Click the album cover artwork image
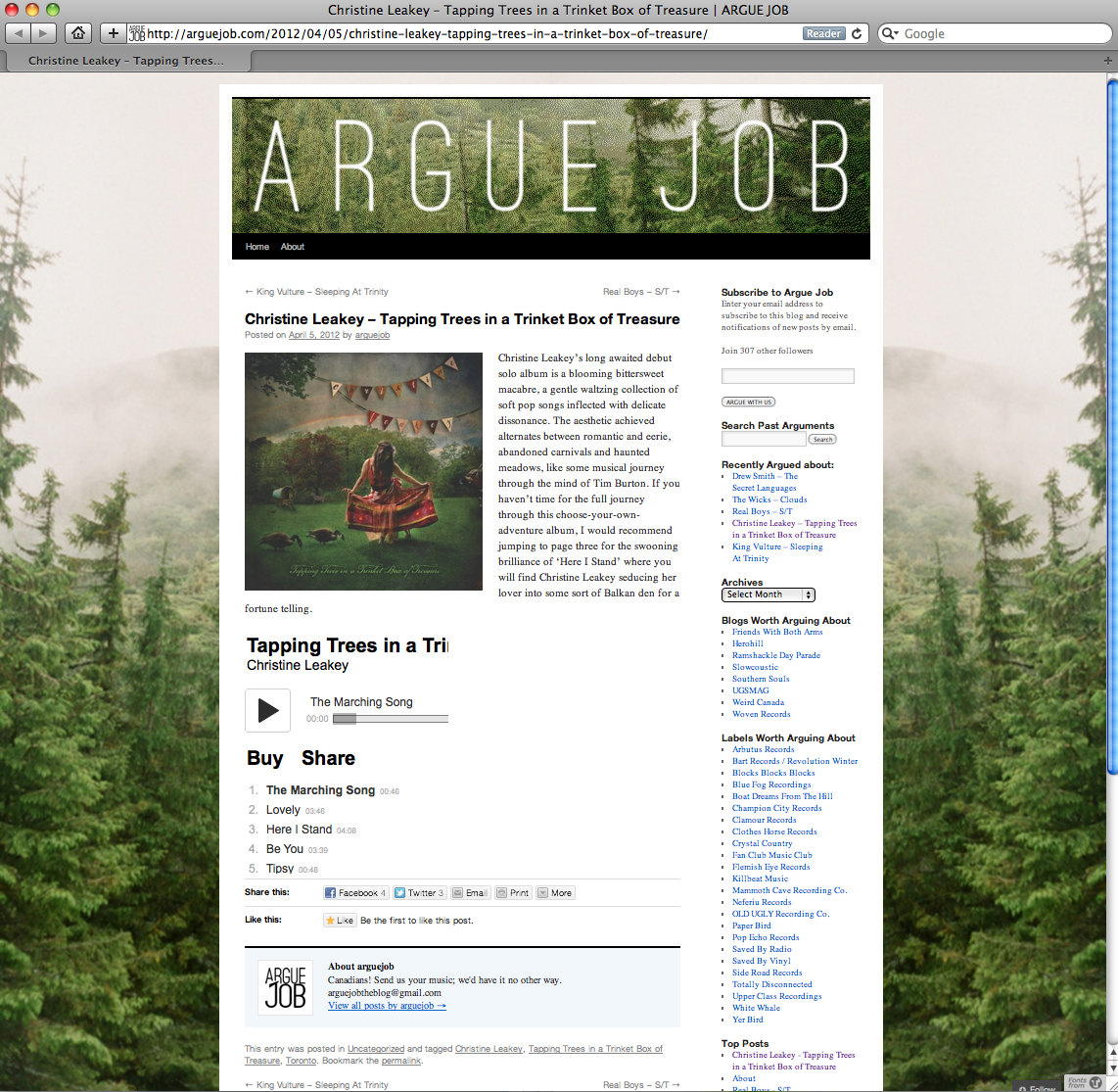Viewport: 1118px width, 1092px height. (x=363, y=471)
